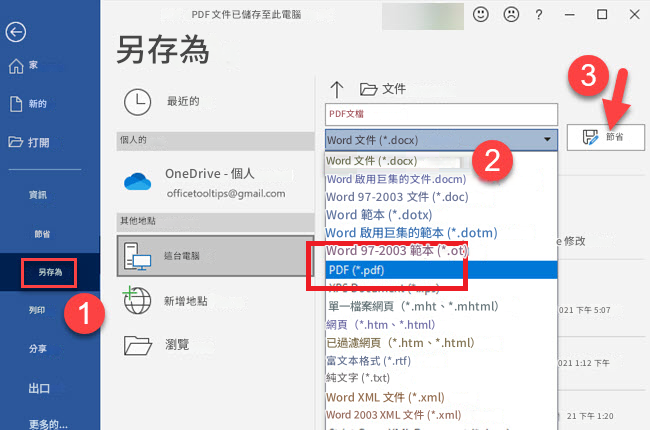Click the back arrow icon
Viewport: 650px width, 430px height.
point(16,32)
